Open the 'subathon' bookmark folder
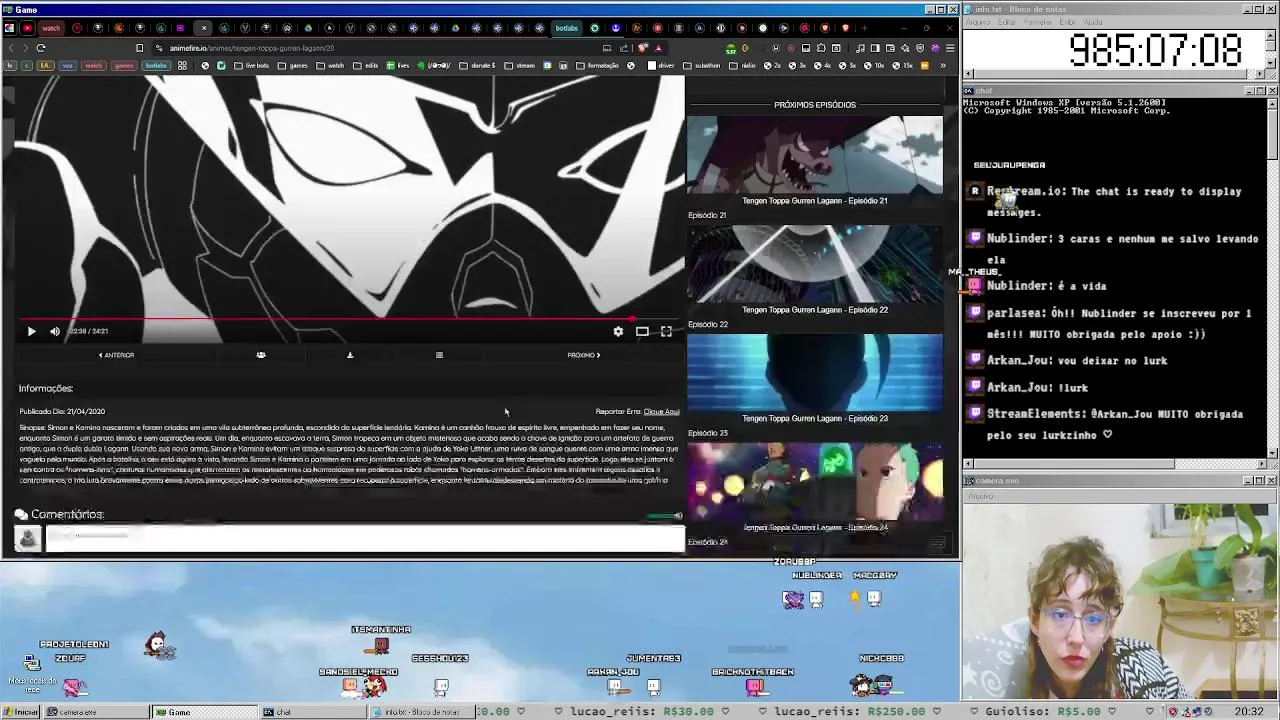The width and height of the screenshot is (1280, 720). pyautogui.click(x=701, y=66)
